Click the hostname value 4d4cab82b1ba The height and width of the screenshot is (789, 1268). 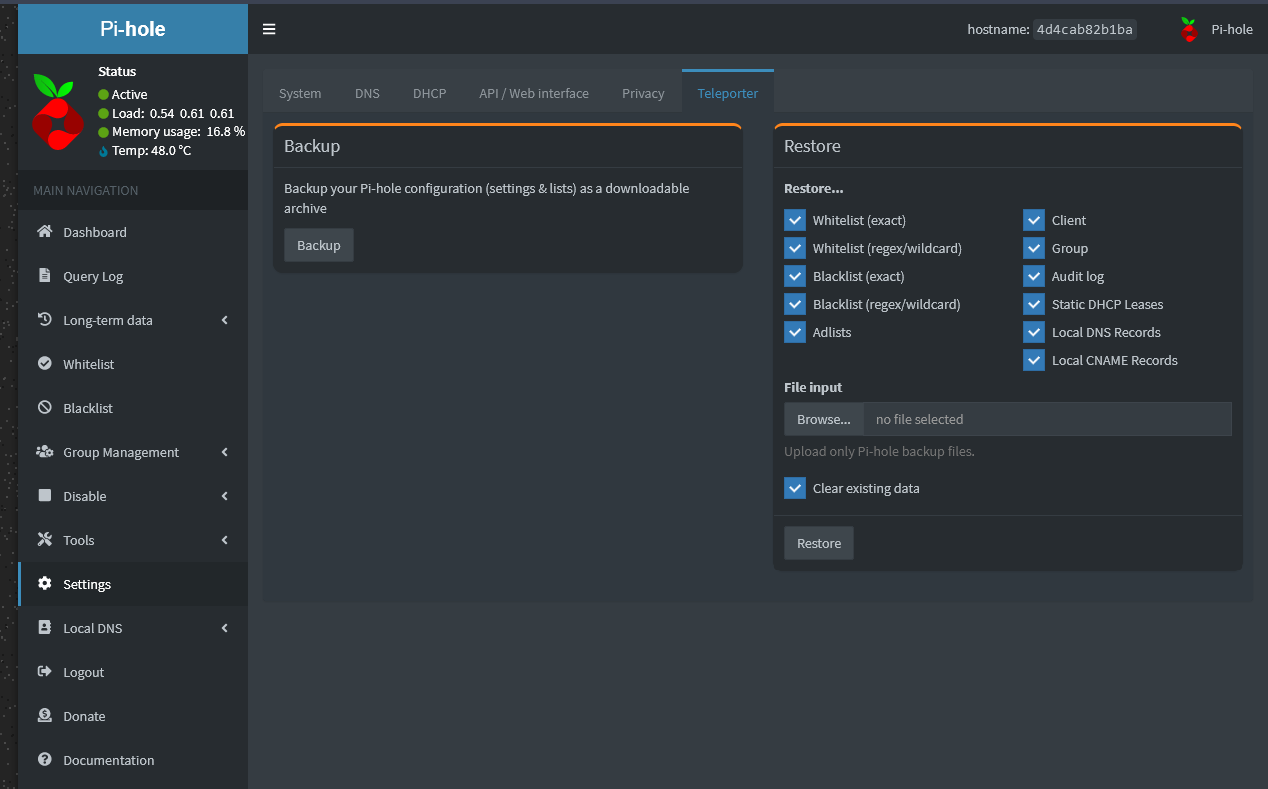[x=1085, y=29]
